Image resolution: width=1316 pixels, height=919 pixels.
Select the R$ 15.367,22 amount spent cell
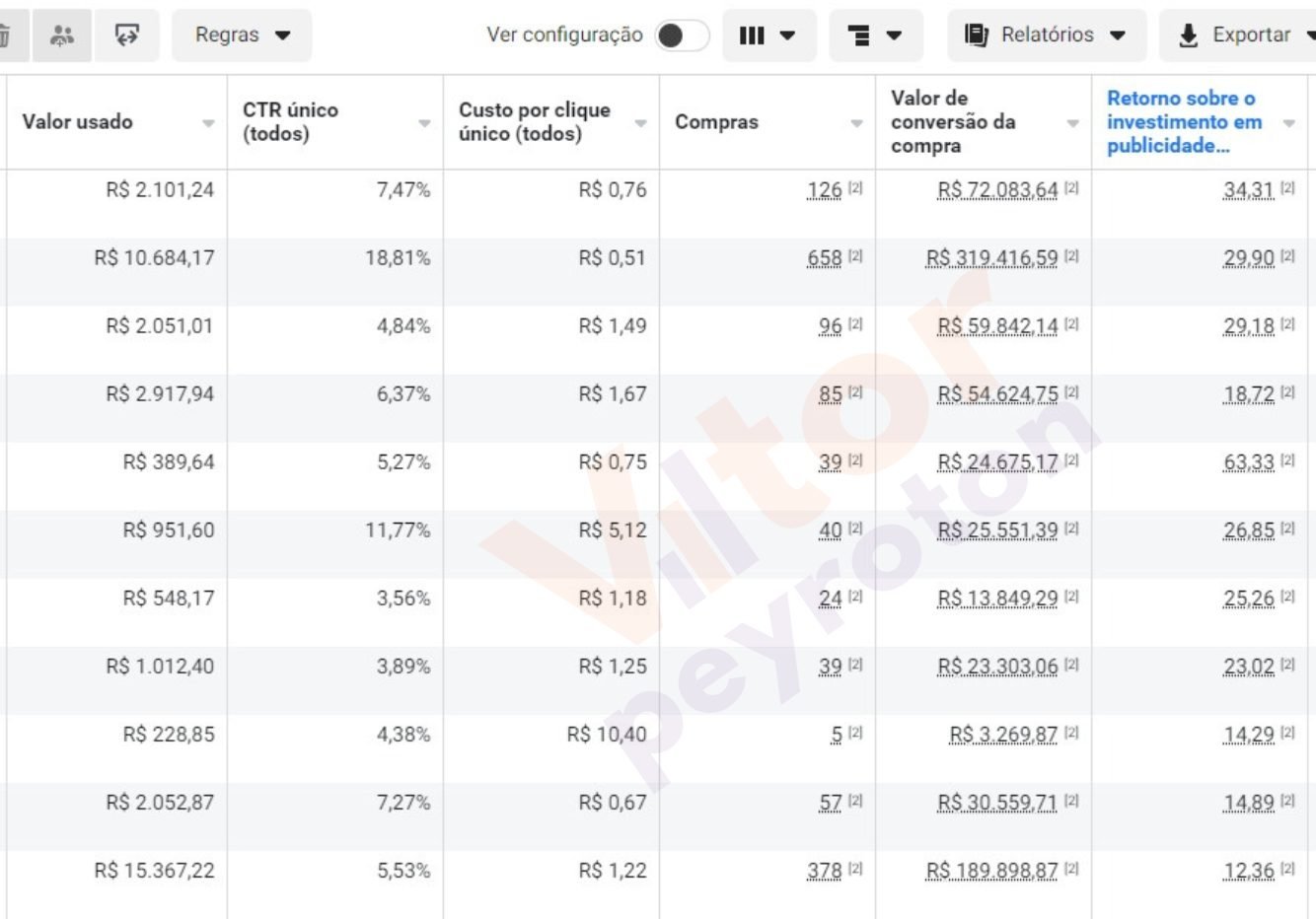point(154,871)
